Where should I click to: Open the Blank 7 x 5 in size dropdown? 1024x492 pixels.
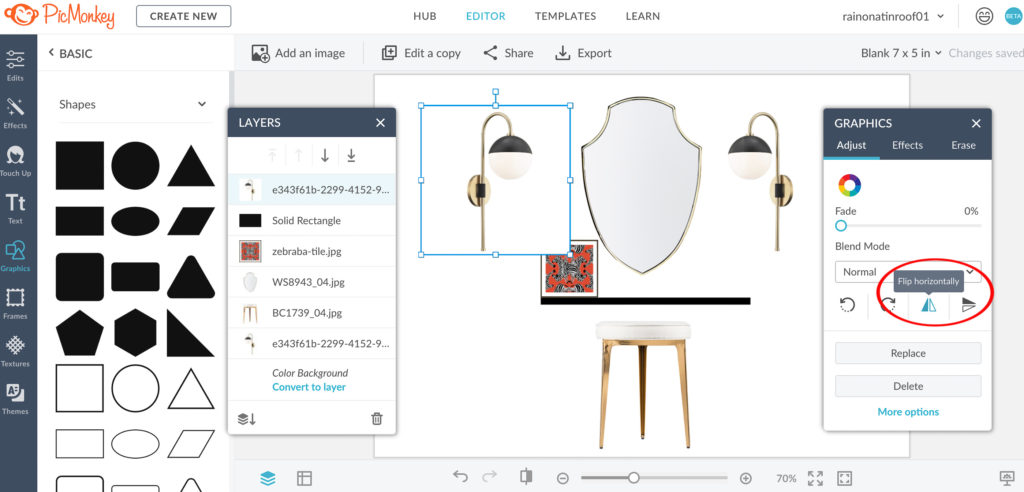coord(901,53)
